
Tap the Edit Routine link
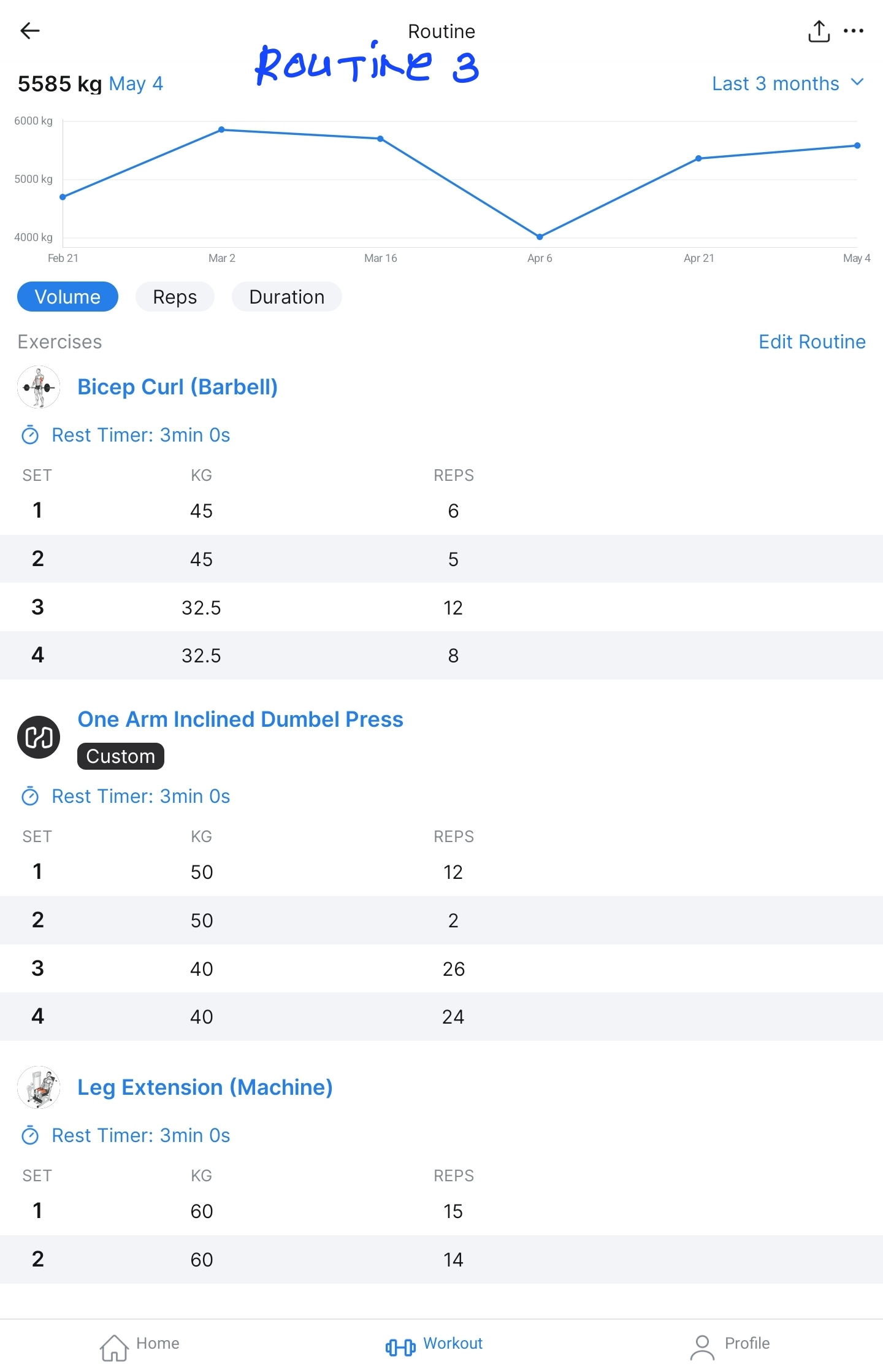[812, 342]
